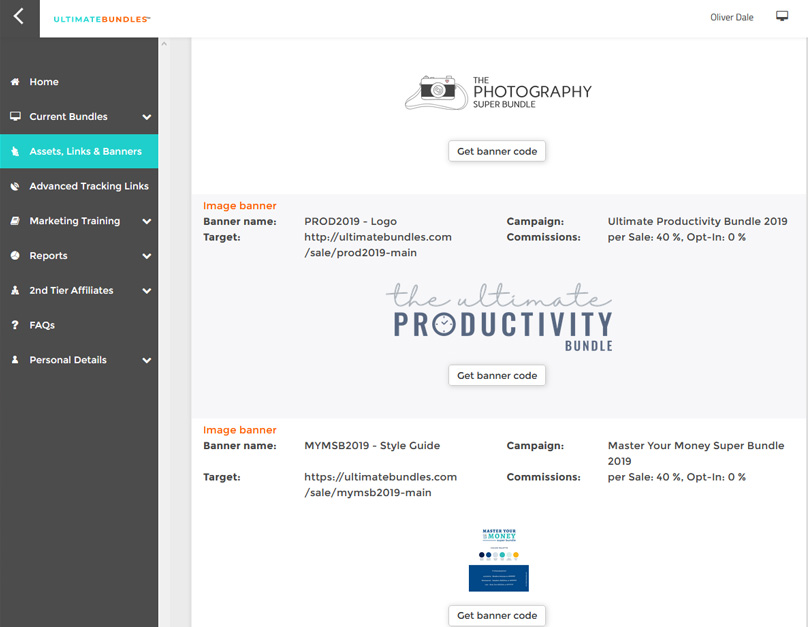Click the FAQs question mark icon
The image size is (808, 627).
point(15,325)
